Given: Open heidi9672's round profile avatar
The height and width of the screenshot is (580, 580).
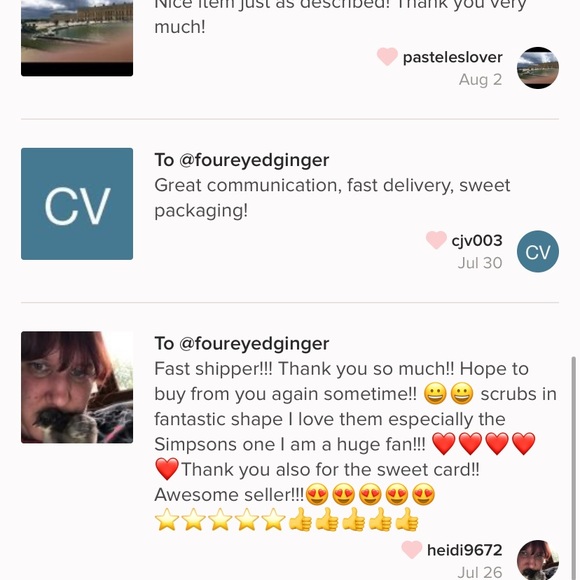Looking at the screenshot, I should coord(537,560).
